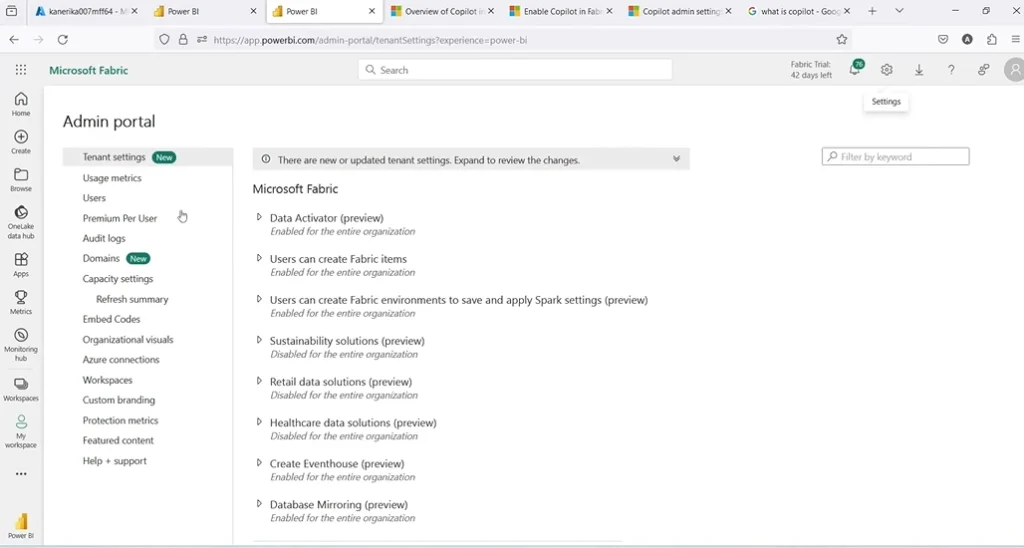Expand Retail data solutions (preview)
This screenshot has height=548, width=1024.
pyautogui.click(x=259, y=381)
